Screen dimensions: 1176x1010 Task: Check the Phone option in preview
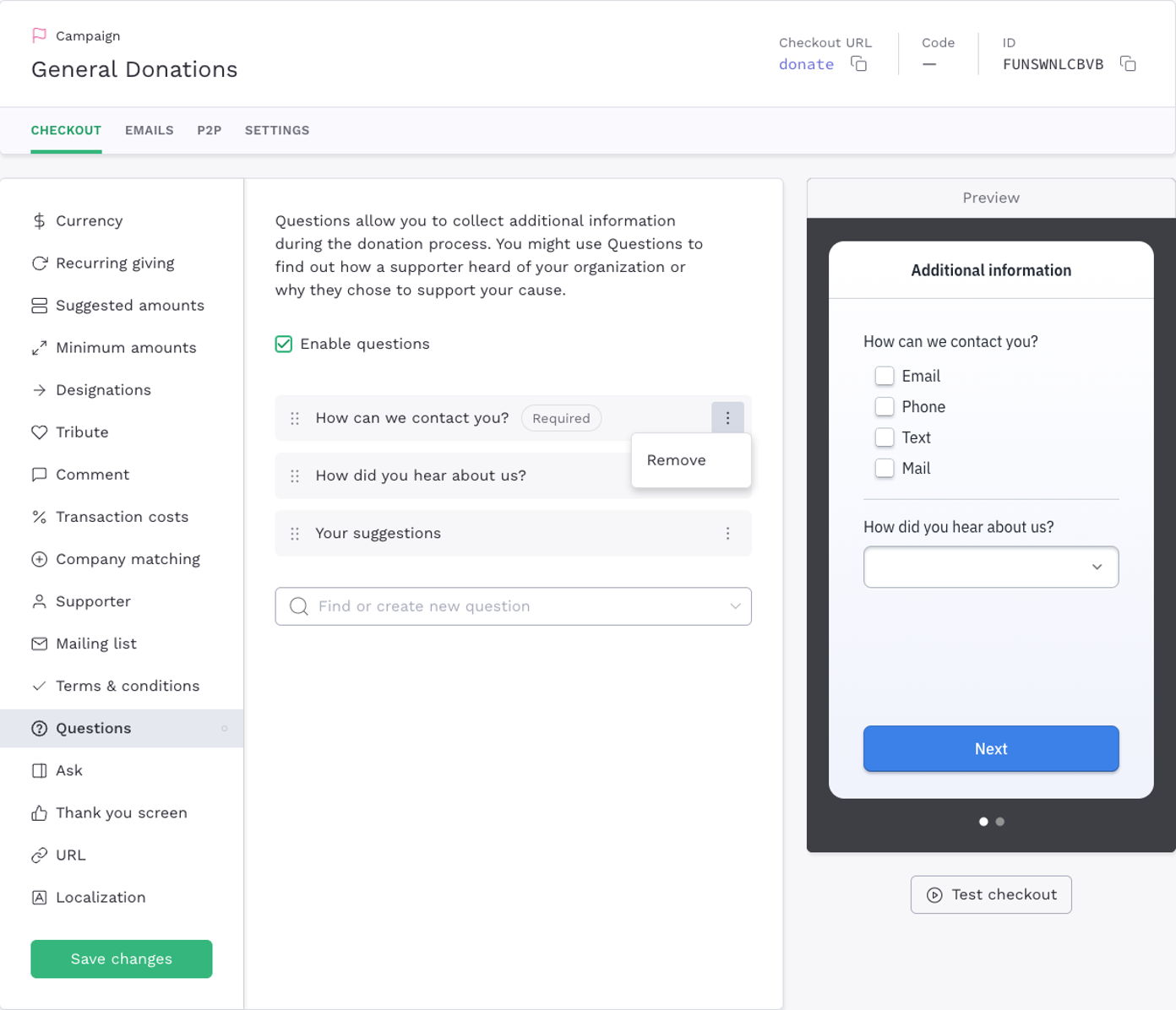click(885, 406)
